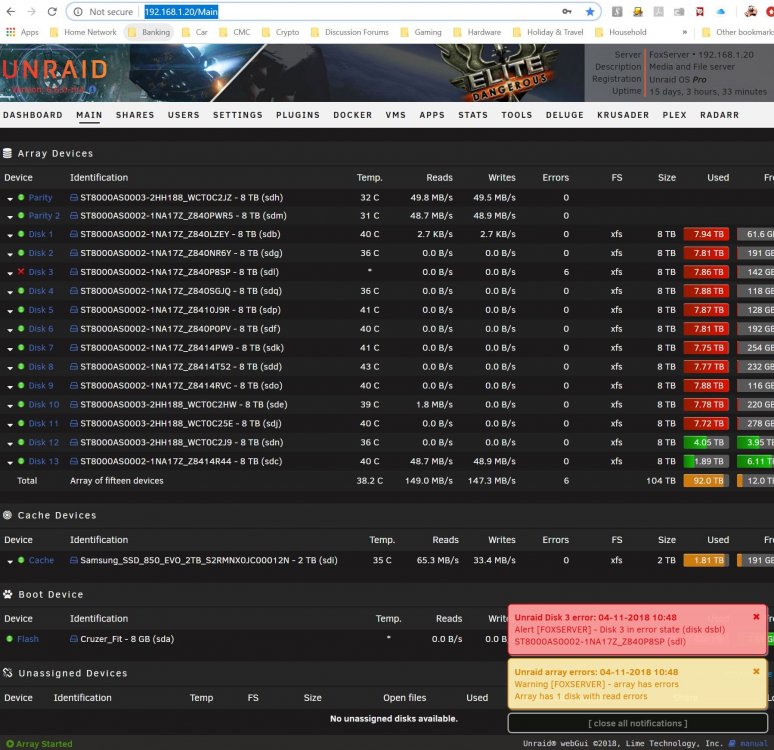Click the Boot Device paw icon
This screenshot has height=750, width=774.
pos(7,594)
